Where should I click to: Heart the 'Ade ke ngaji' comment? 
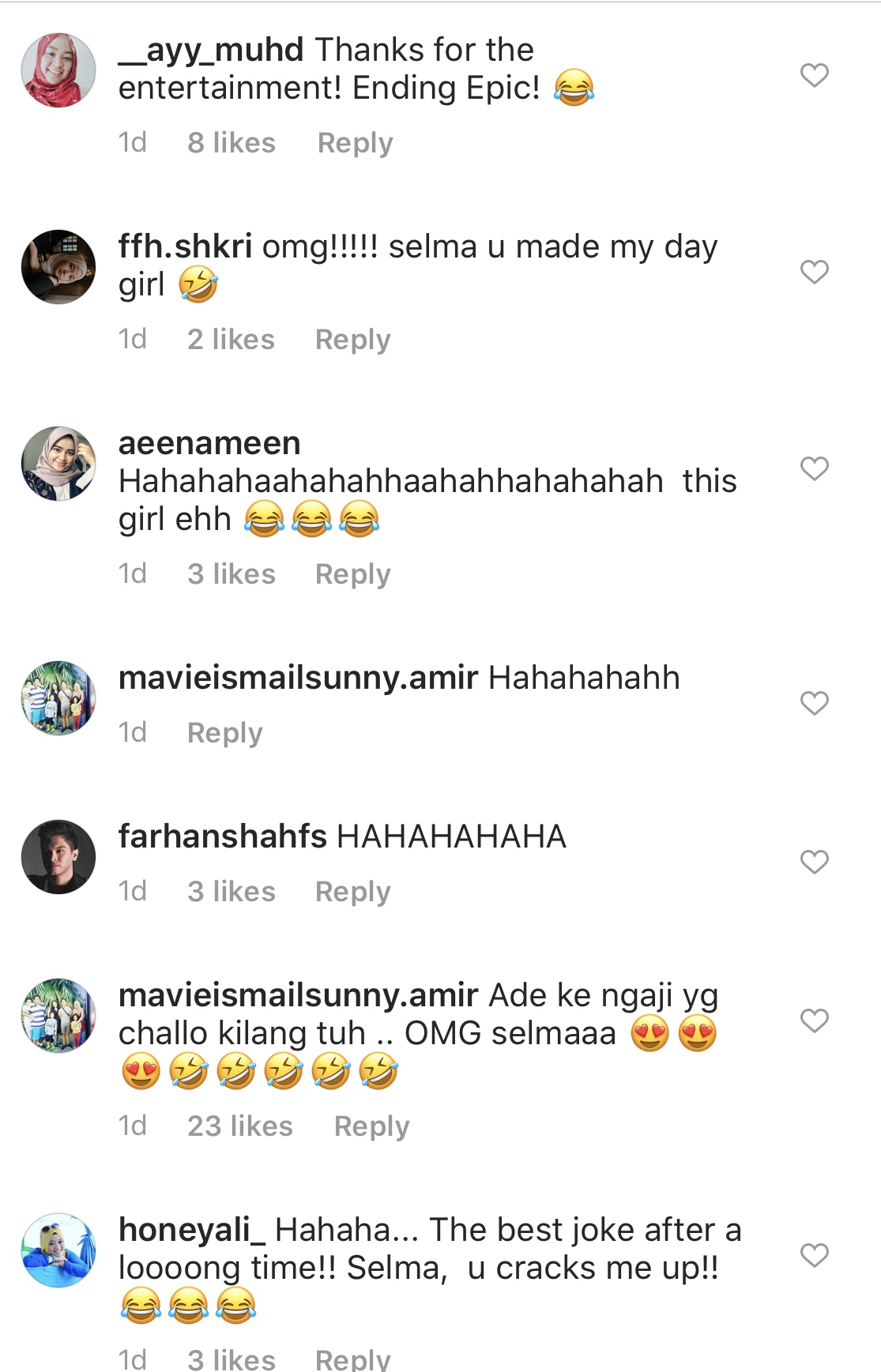pos(814,1021)
